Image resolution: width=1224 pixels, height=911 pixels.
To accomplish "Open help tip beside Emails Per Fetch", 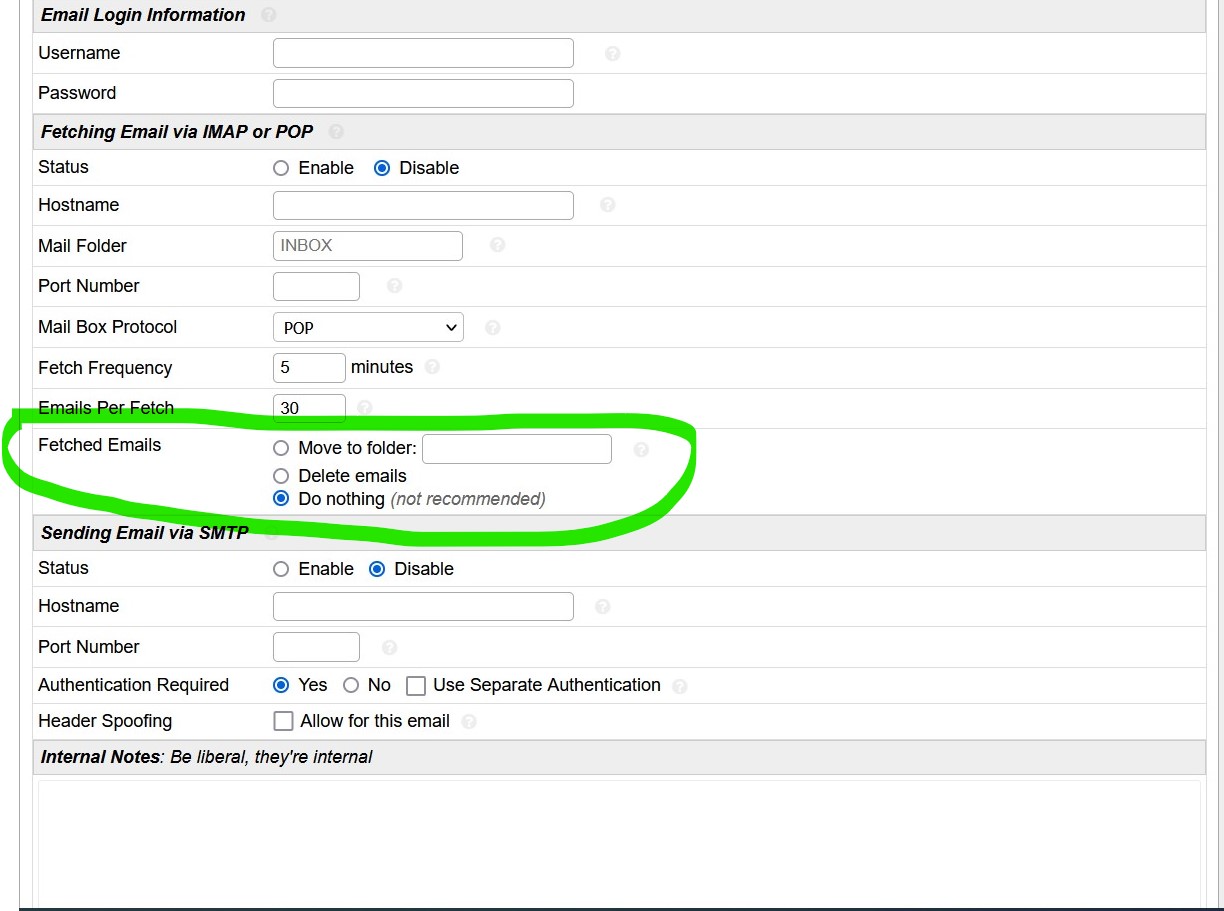I will [x=365, y=408].
